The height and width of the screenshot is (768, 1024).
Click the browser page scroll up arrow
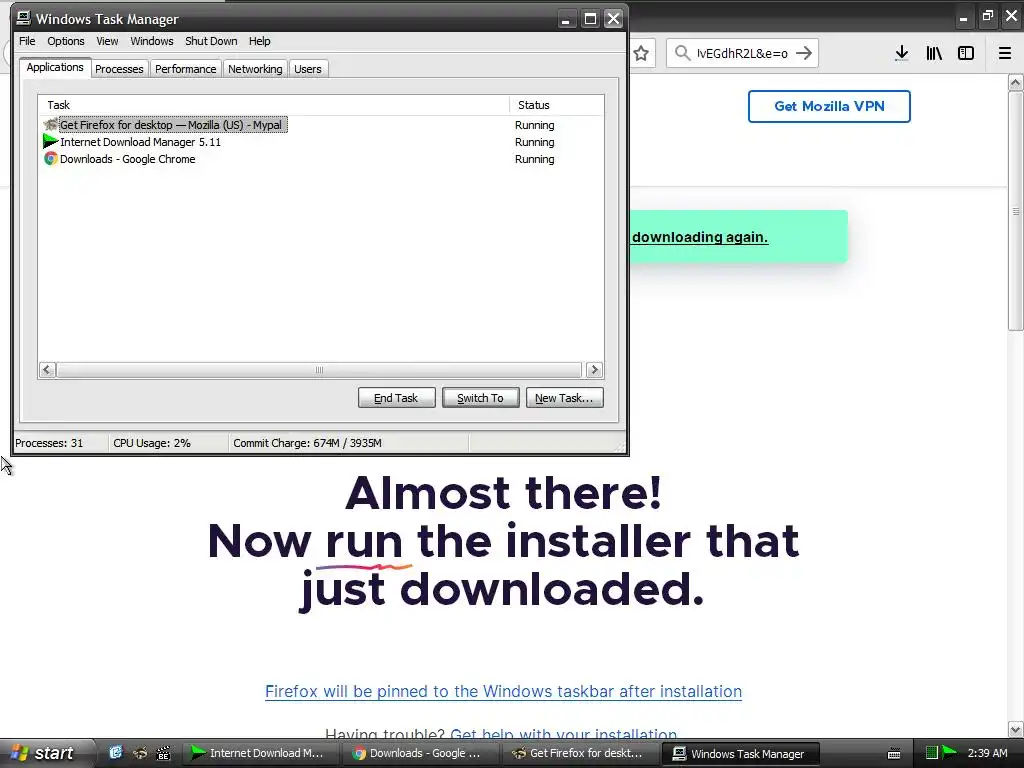[1016, 82]
